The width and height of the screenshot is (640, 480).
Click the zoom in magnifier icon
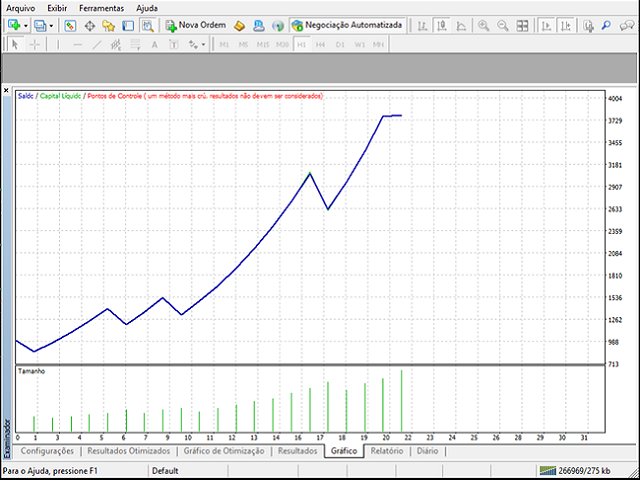[484, 25]
